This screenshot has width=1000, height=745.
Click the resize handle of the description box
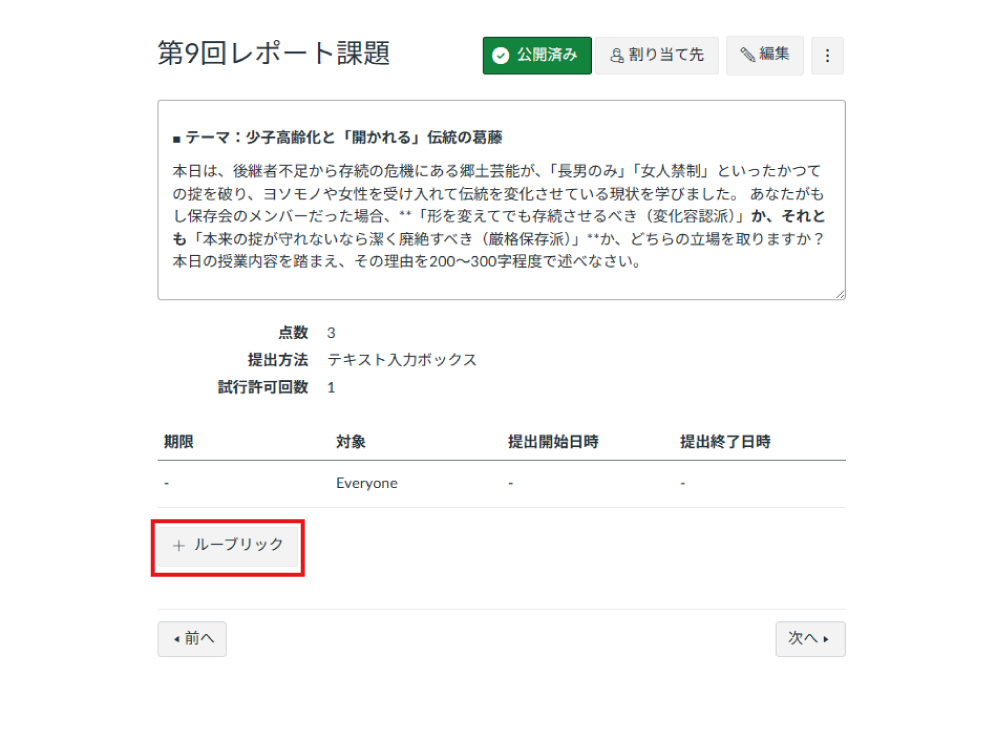pos(838,293)
